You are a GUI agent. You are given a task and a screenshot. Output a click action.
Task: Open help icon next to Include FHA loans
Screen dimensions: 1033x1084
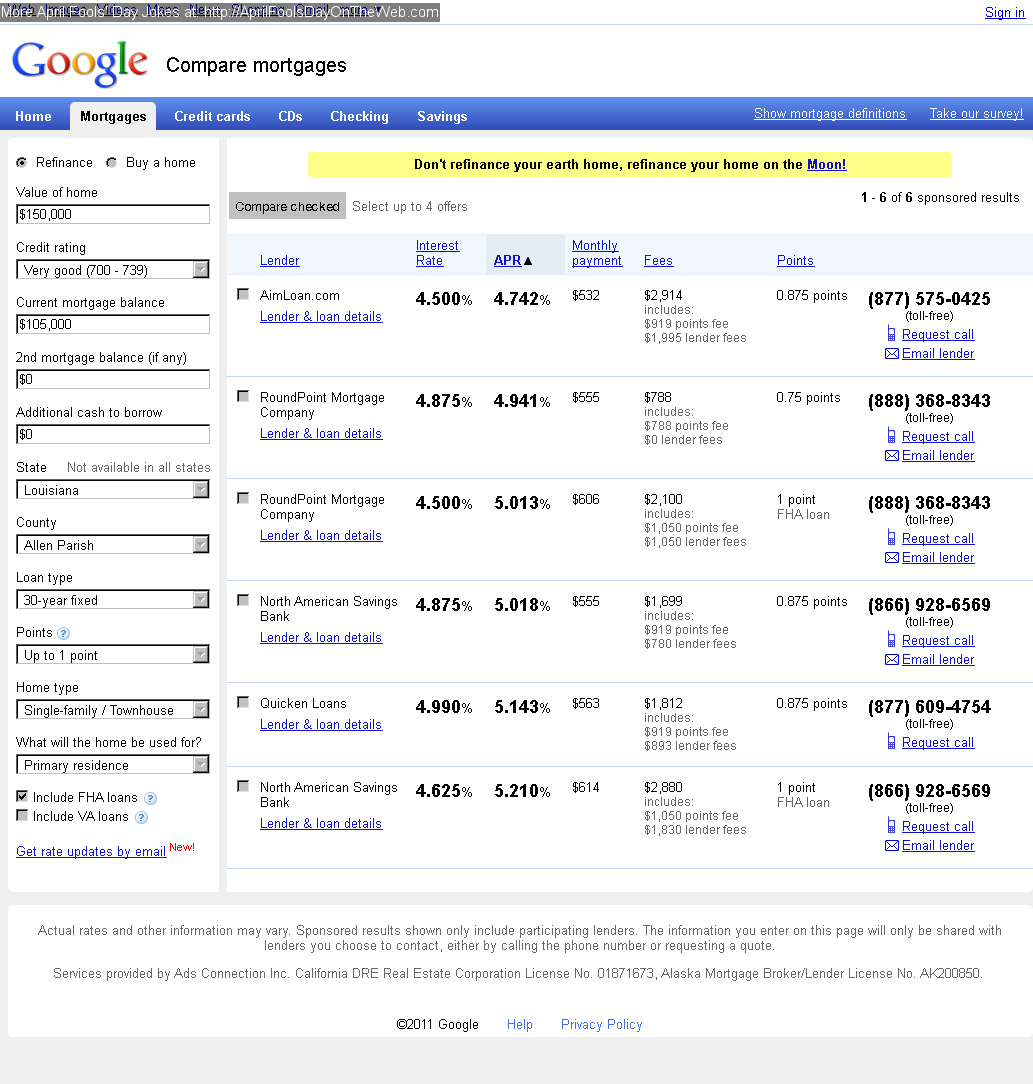tap(151, 798)
